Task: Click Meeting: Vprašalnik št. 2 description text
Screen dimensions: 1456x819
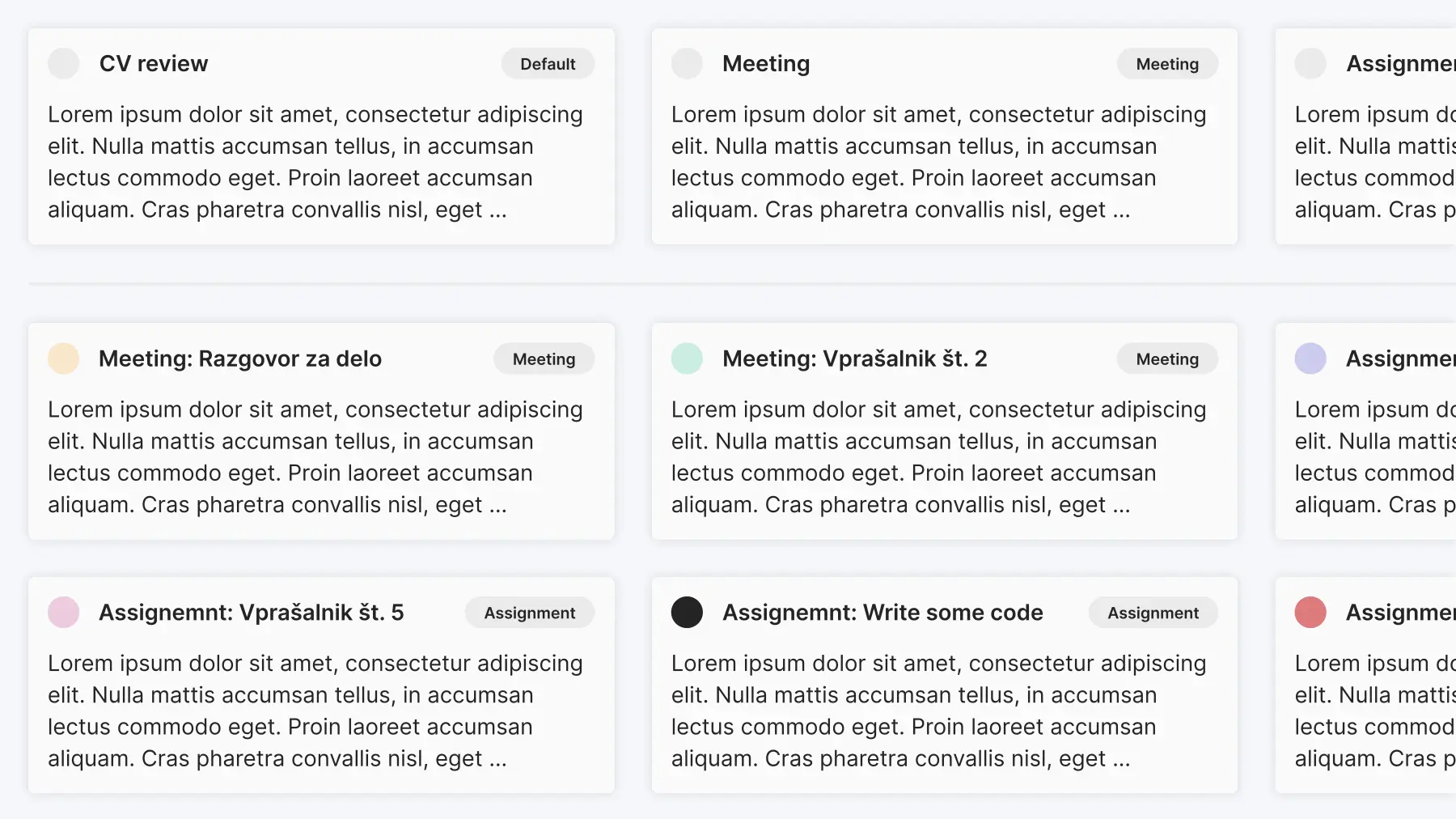Action: point(938,457)
